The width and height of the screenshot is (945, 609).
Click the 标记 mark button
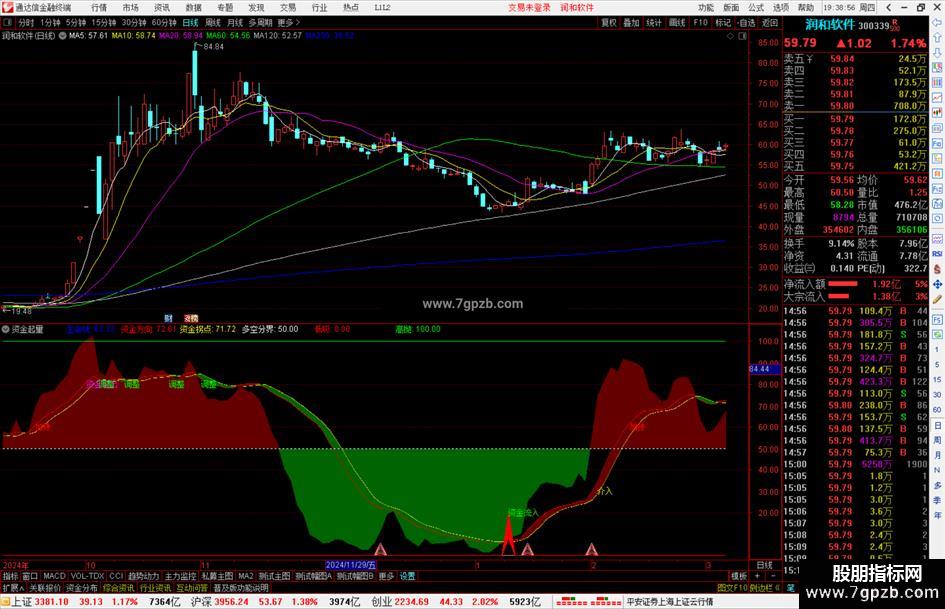[723, 22]
